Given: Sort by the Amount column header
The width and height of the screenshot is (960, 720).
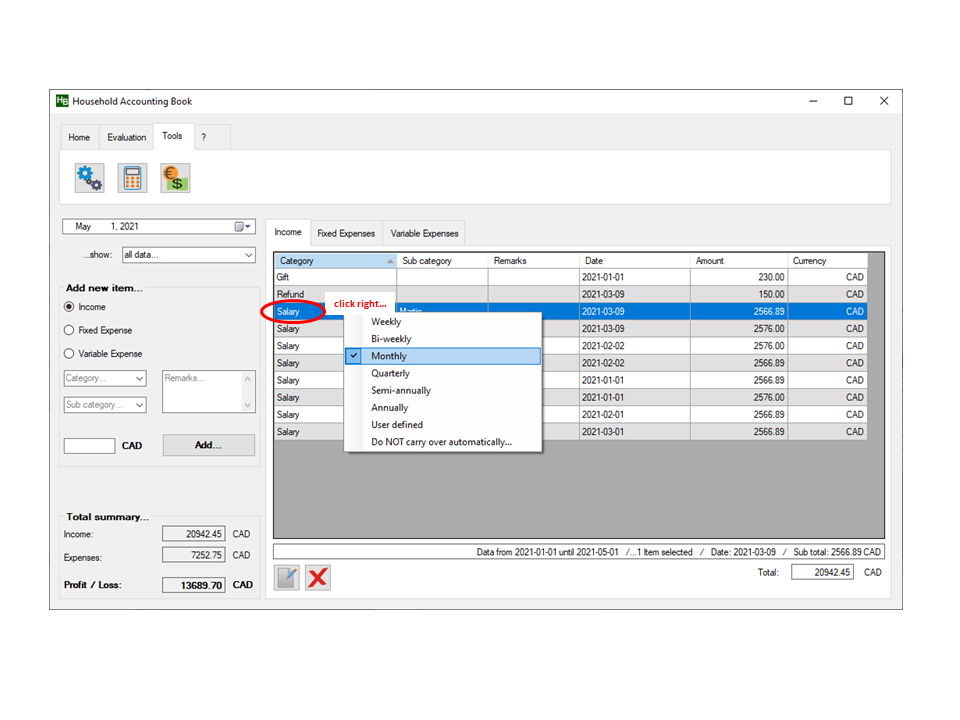Looking at the screenshot, I should click(738, 261).
